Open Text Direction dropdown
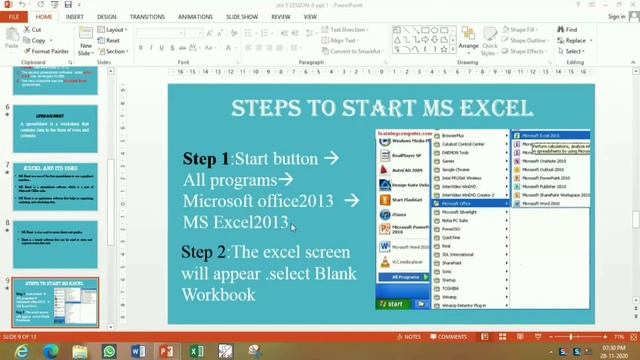This screenshot has width=640, height=360. (345, 30)
